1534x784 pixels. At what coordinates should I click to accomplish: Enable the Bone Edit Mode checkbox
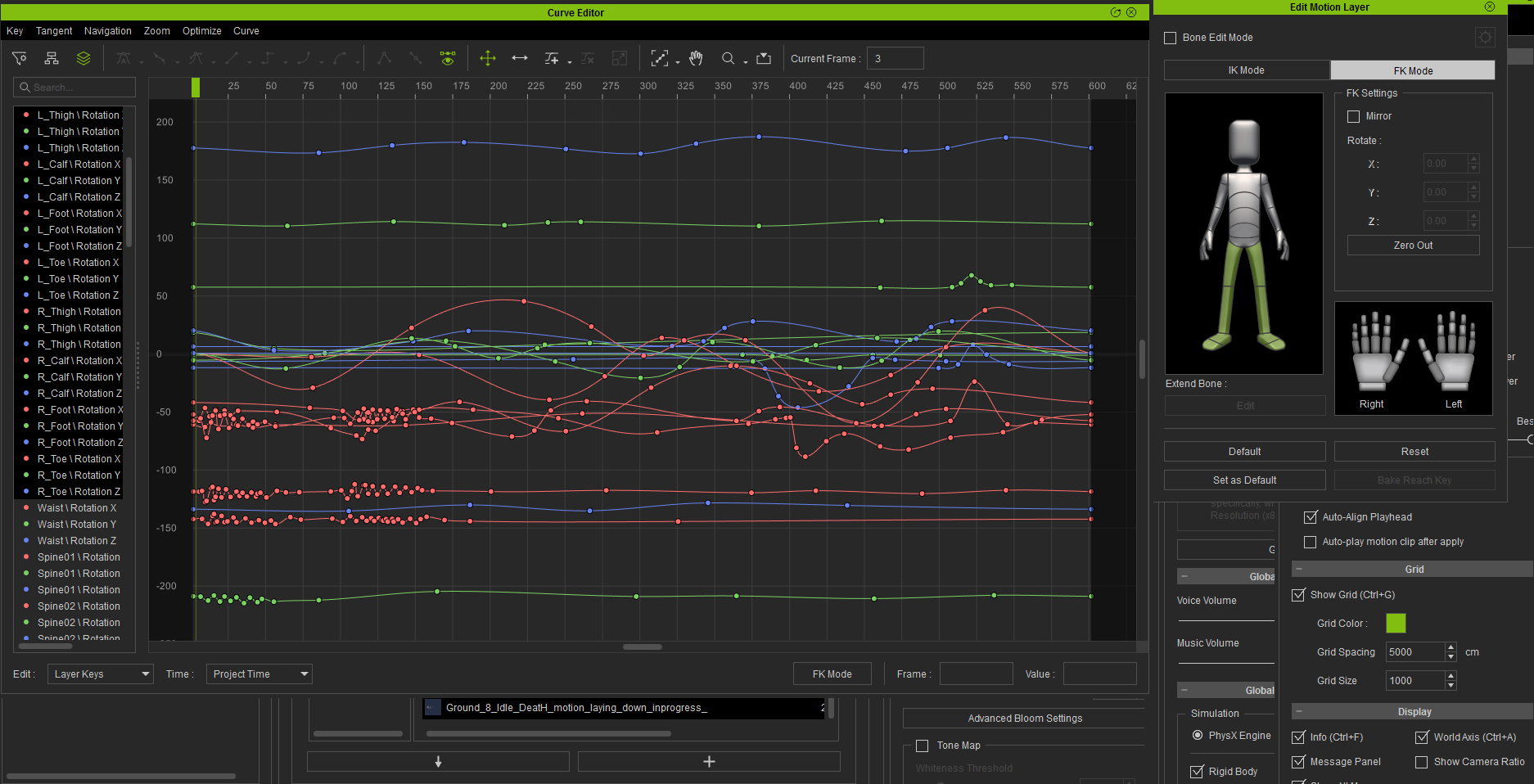1171,38
